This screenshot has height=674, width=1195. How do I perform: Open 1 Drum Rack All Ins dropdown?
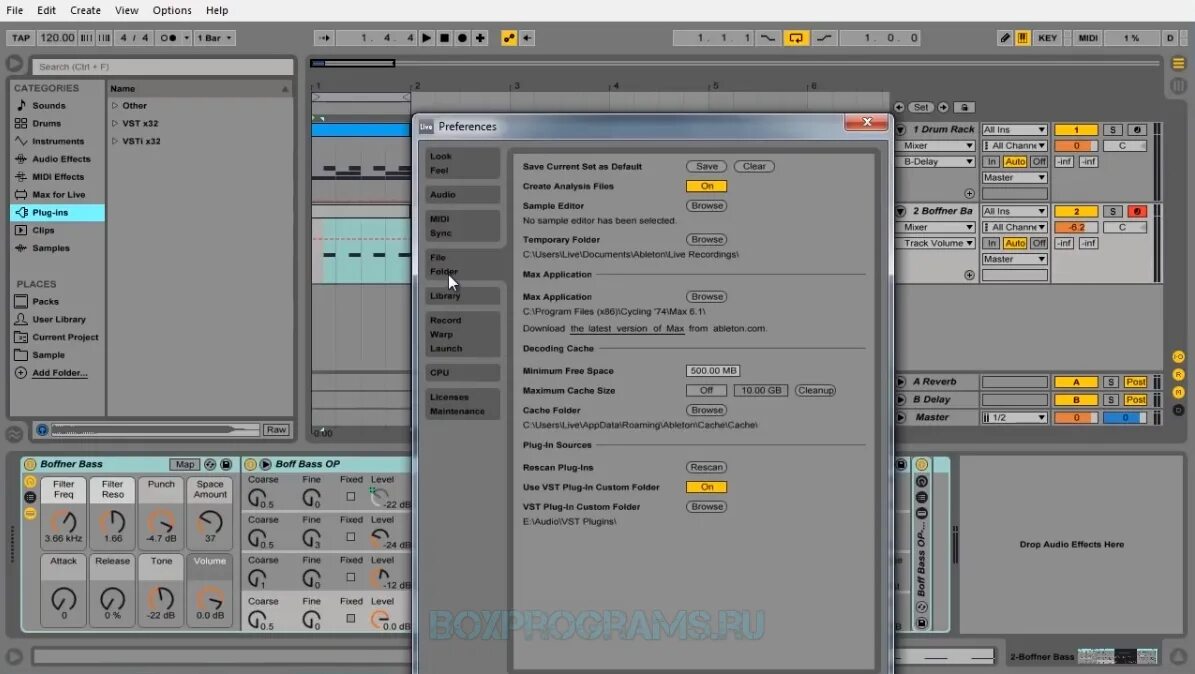point(1014,130)
